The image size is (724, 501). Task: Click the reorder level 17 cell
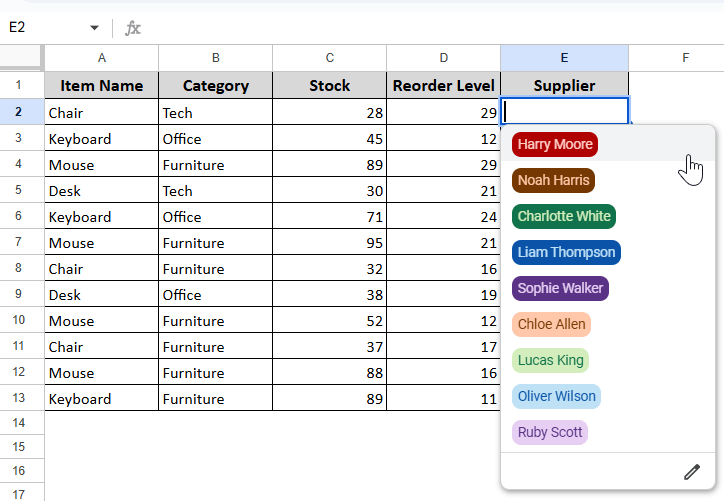tap(444, 346)
